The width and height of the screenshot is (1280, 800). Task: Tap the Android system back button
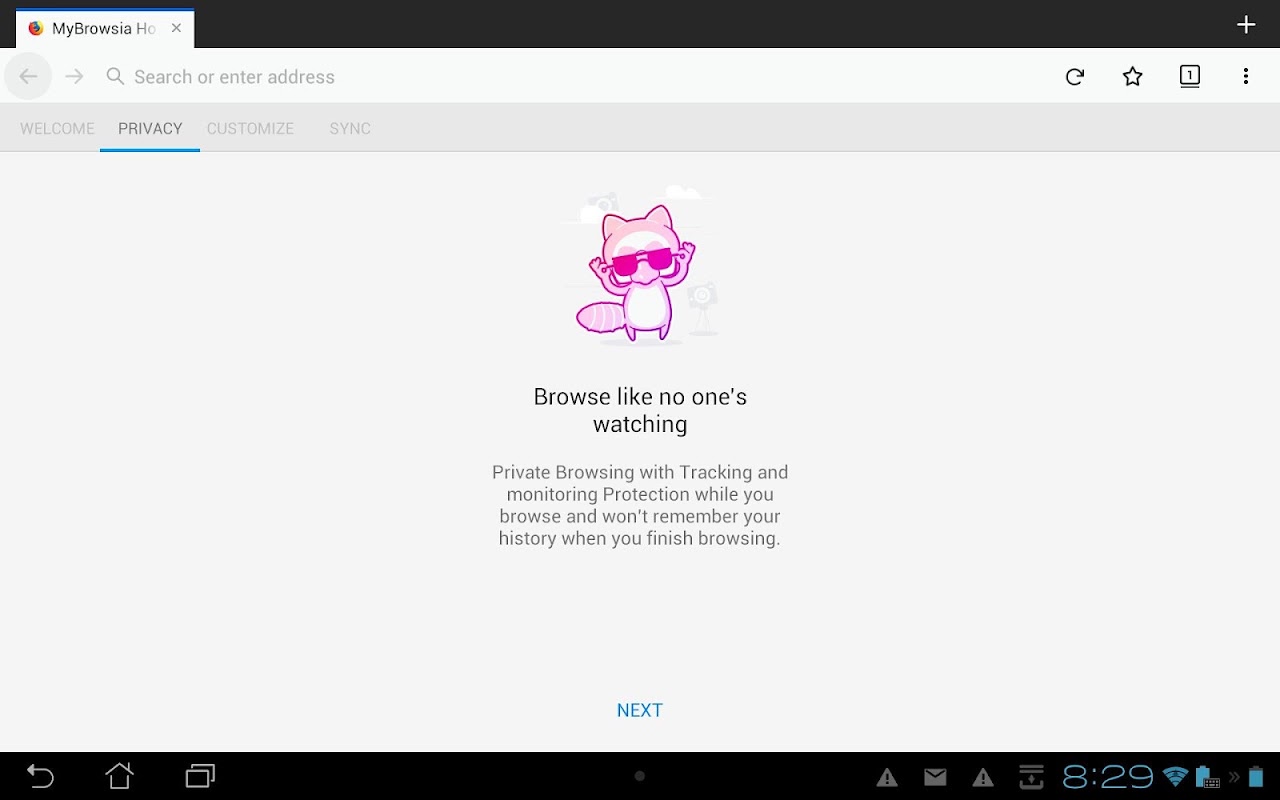[x=40, y=775]
